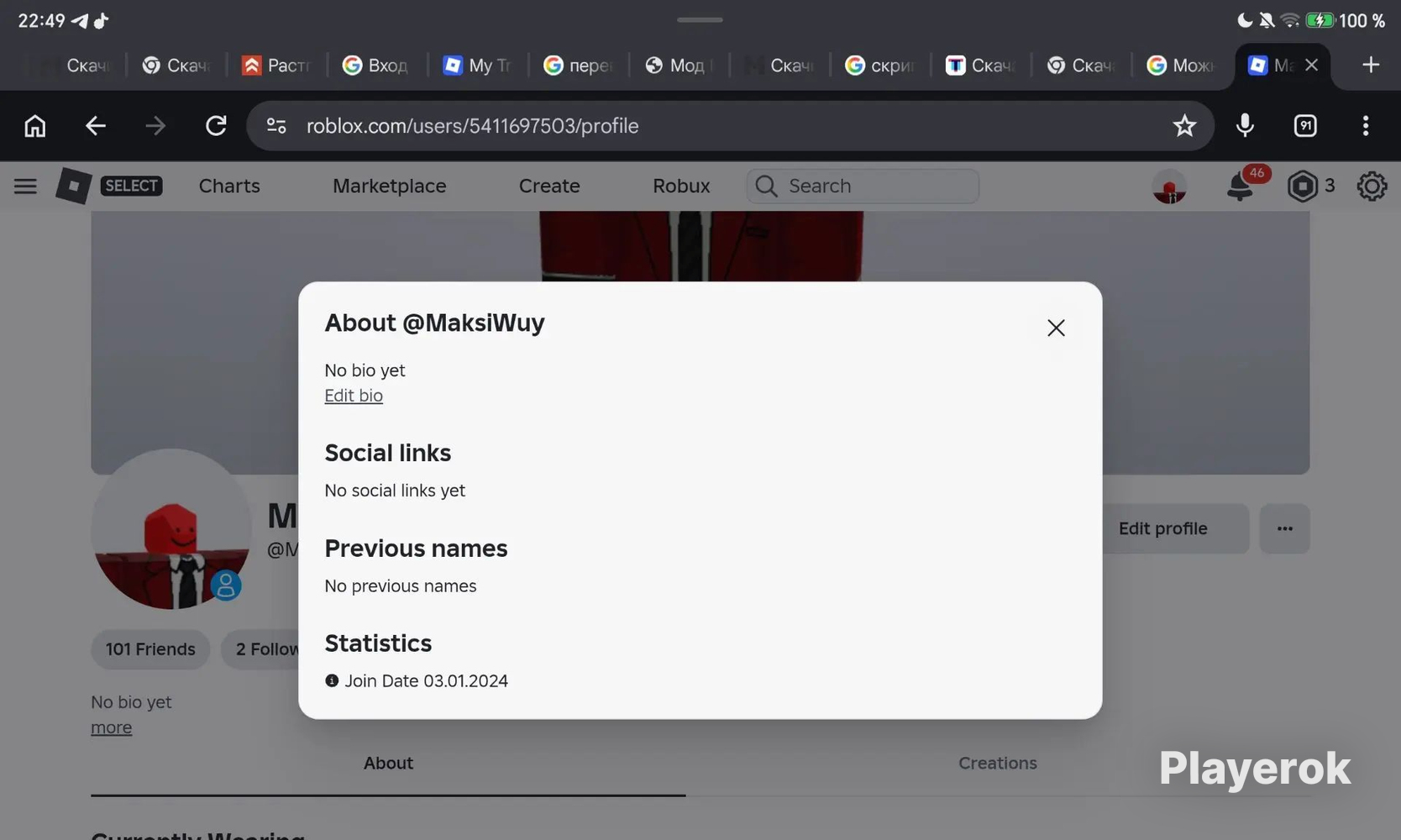Tap the battery indicator in status bar
This screenshot has width=1401, height=840.
(x=1320, y=20)
